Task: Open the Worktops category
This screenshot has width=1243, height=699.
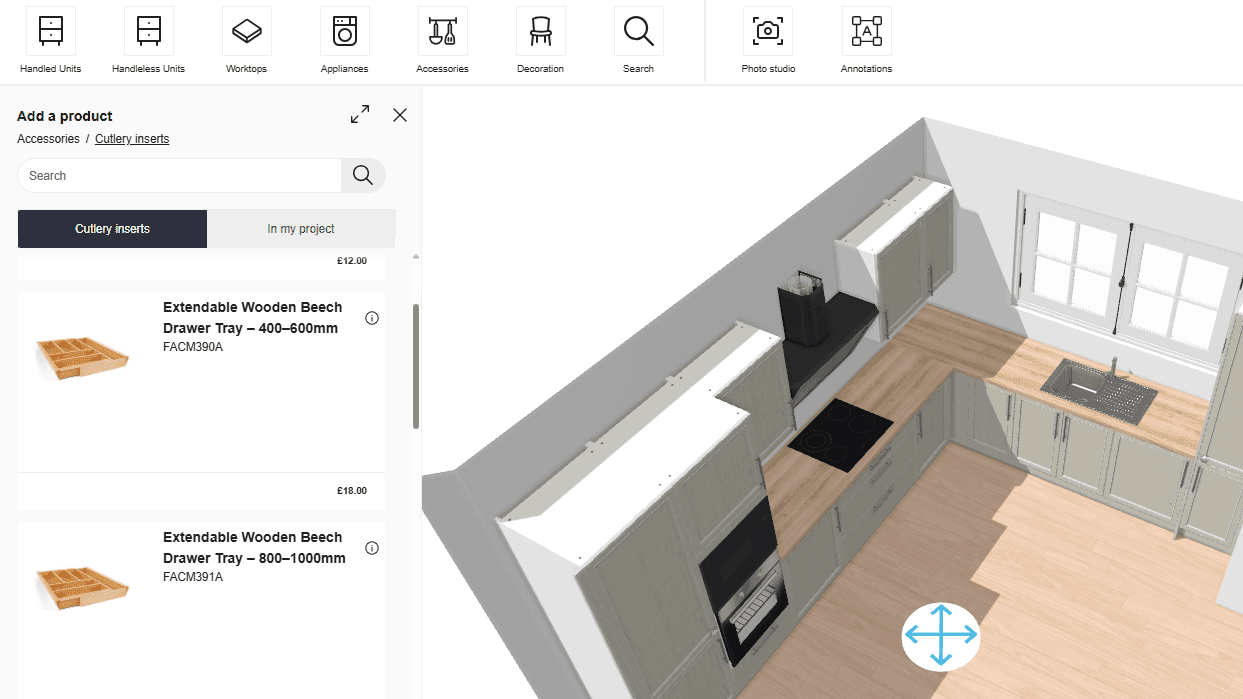Action: pyautogui.click(x=246, y=41)
